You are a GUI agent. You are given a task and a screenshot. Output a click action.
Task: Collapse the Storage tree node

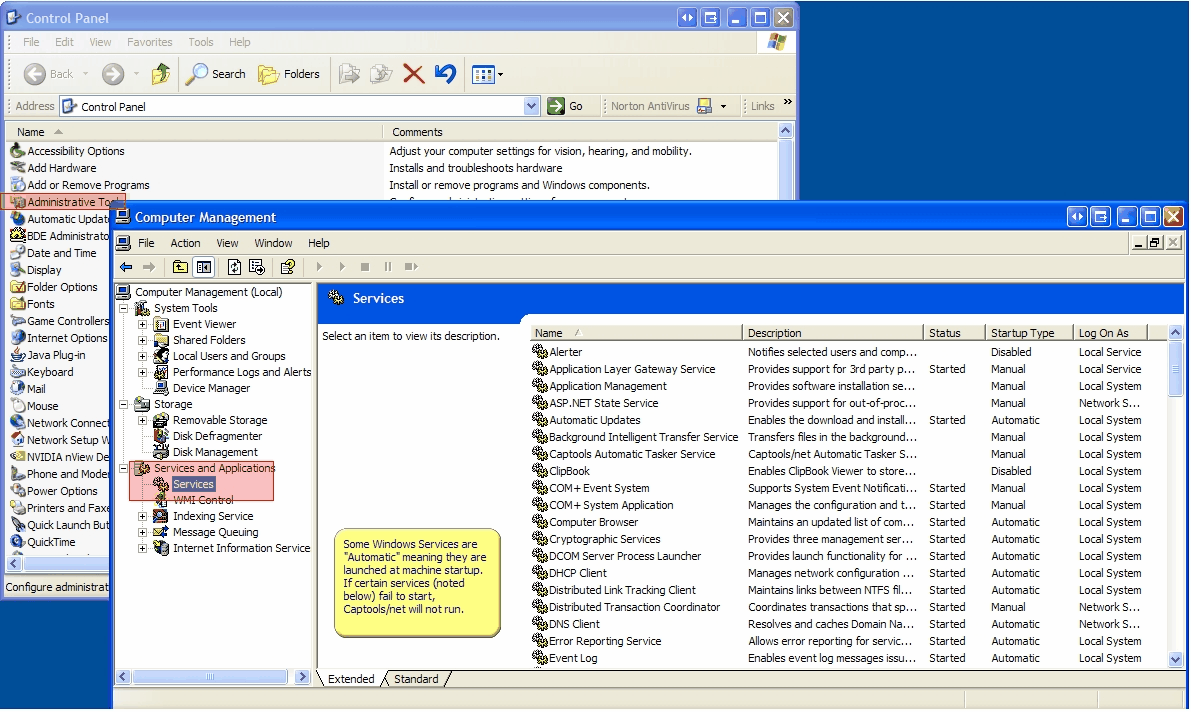pos(122,404)
